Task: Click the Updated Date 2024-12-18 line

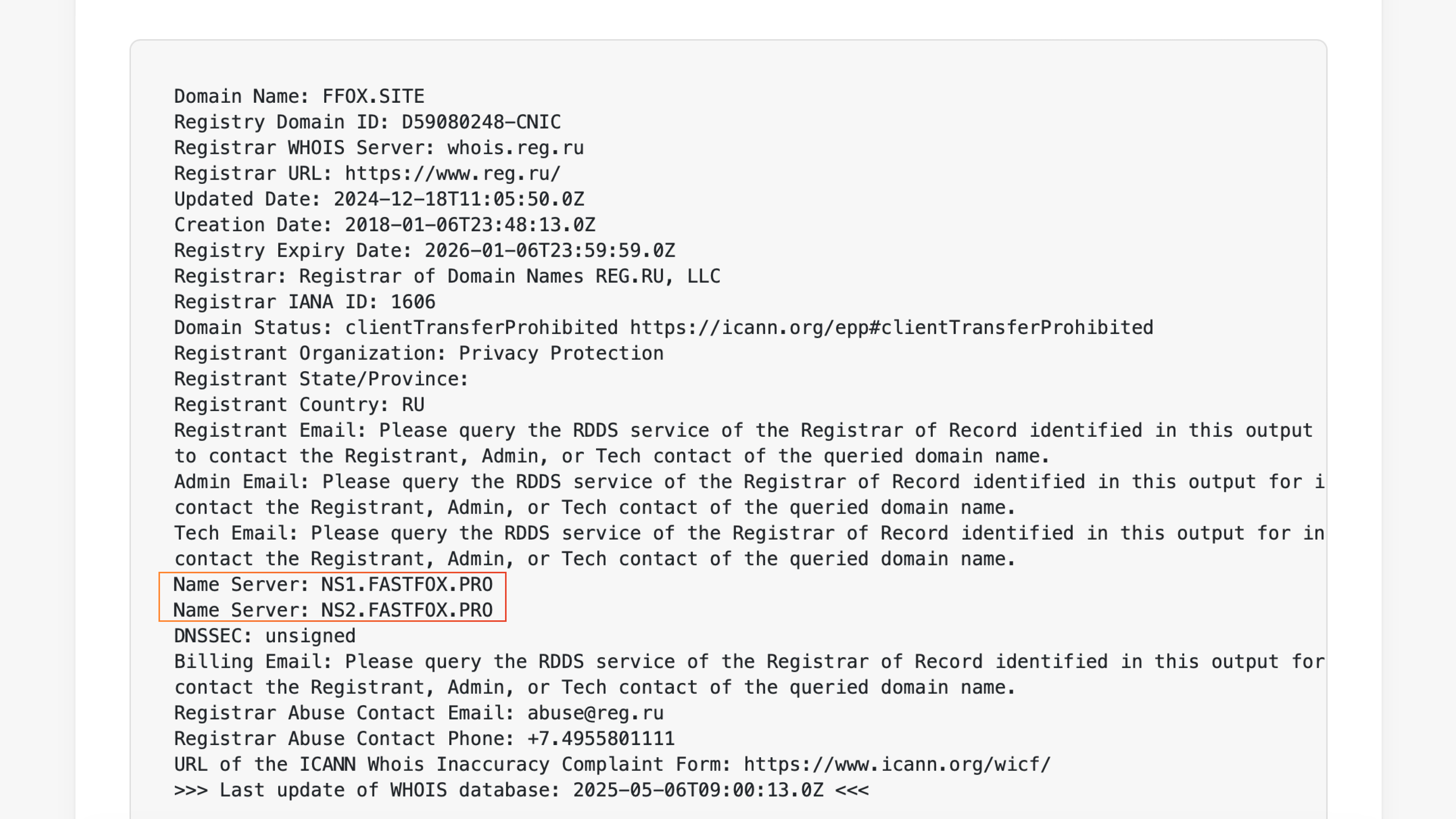Action: (x=379, y=199)
